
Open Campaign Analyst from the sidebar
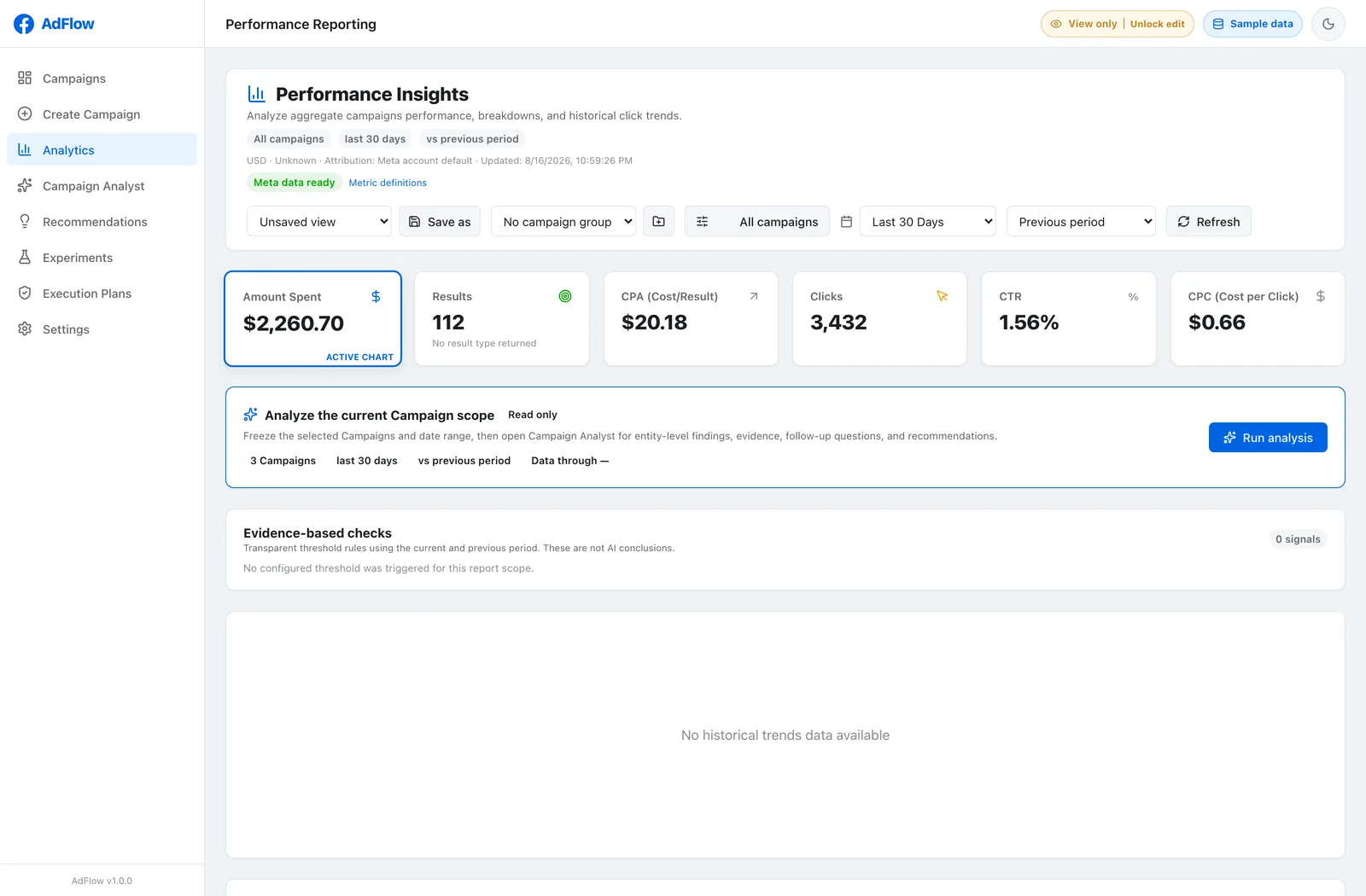click(x=102, y=185)
